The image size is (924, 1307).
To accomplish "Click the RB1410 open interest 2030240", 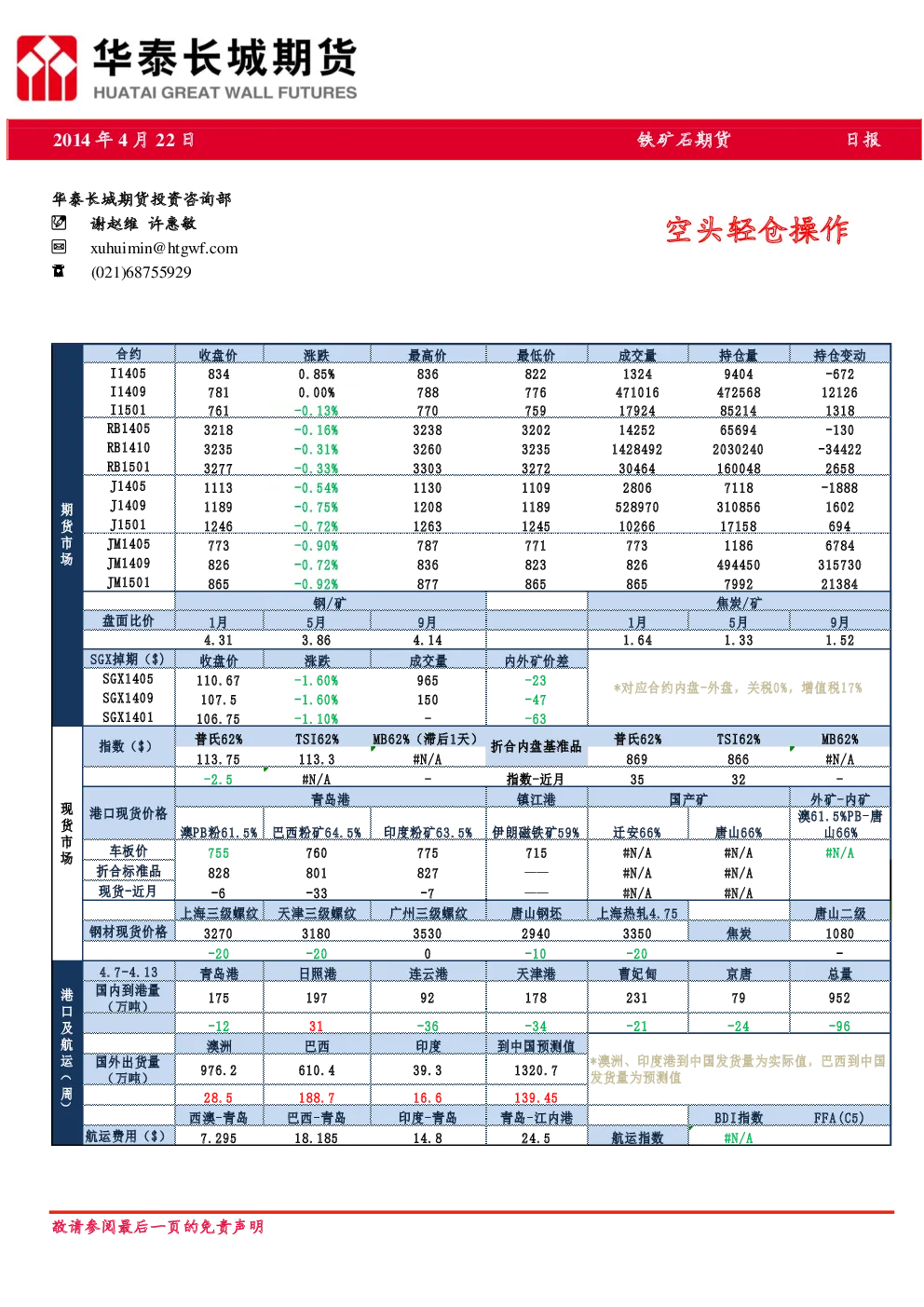I will click(738, 449).
